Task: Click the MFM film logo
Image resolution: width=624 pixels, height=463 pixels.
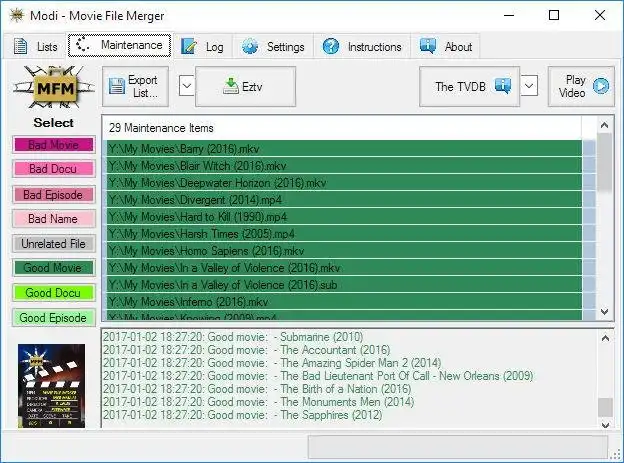Action: [x=54, y=88]
